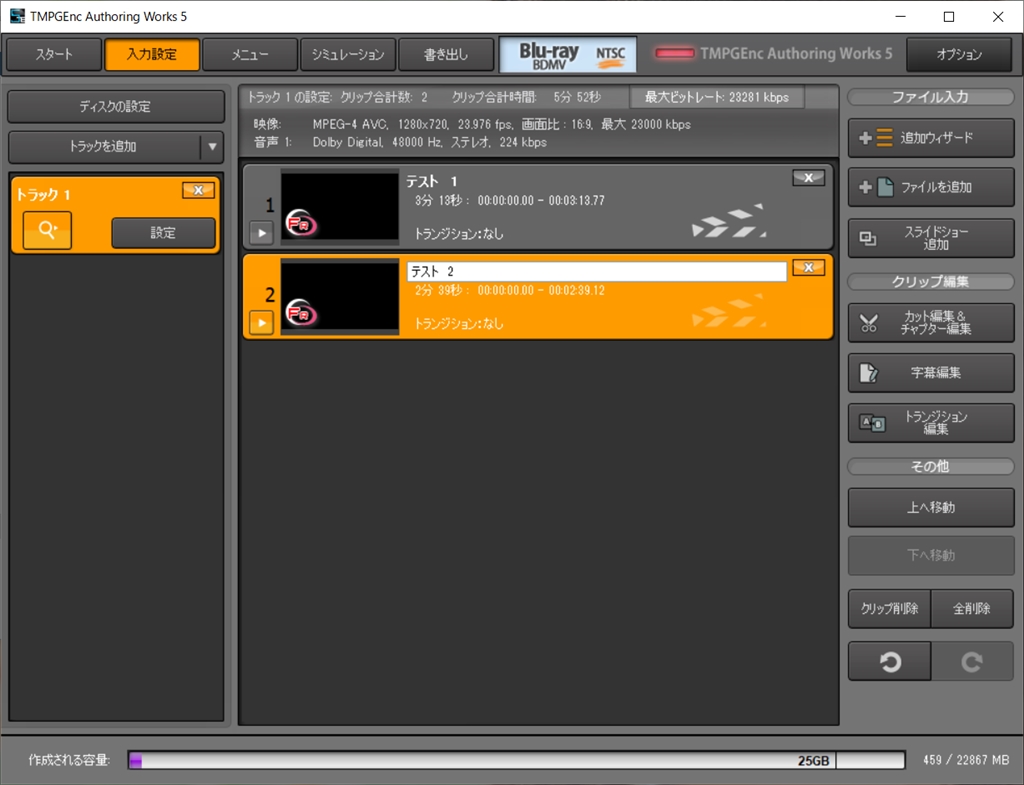Viewport: 1024px width, 785px height.
Task: Click the 音声 1 Dolby Digital info line
Action: pos(400,142)
